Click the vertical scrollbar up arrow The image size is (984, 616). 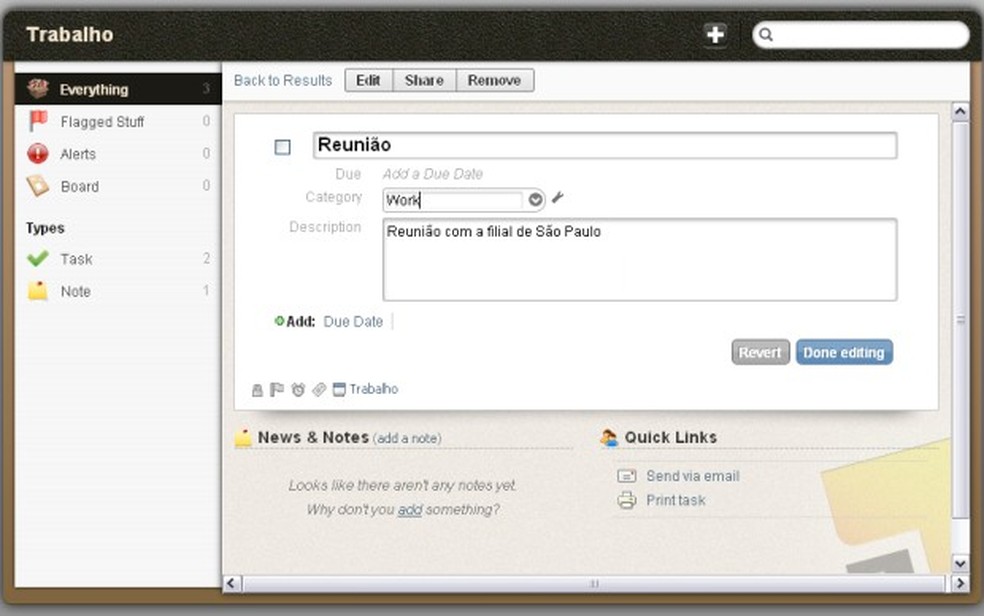[x=960, y=112]
